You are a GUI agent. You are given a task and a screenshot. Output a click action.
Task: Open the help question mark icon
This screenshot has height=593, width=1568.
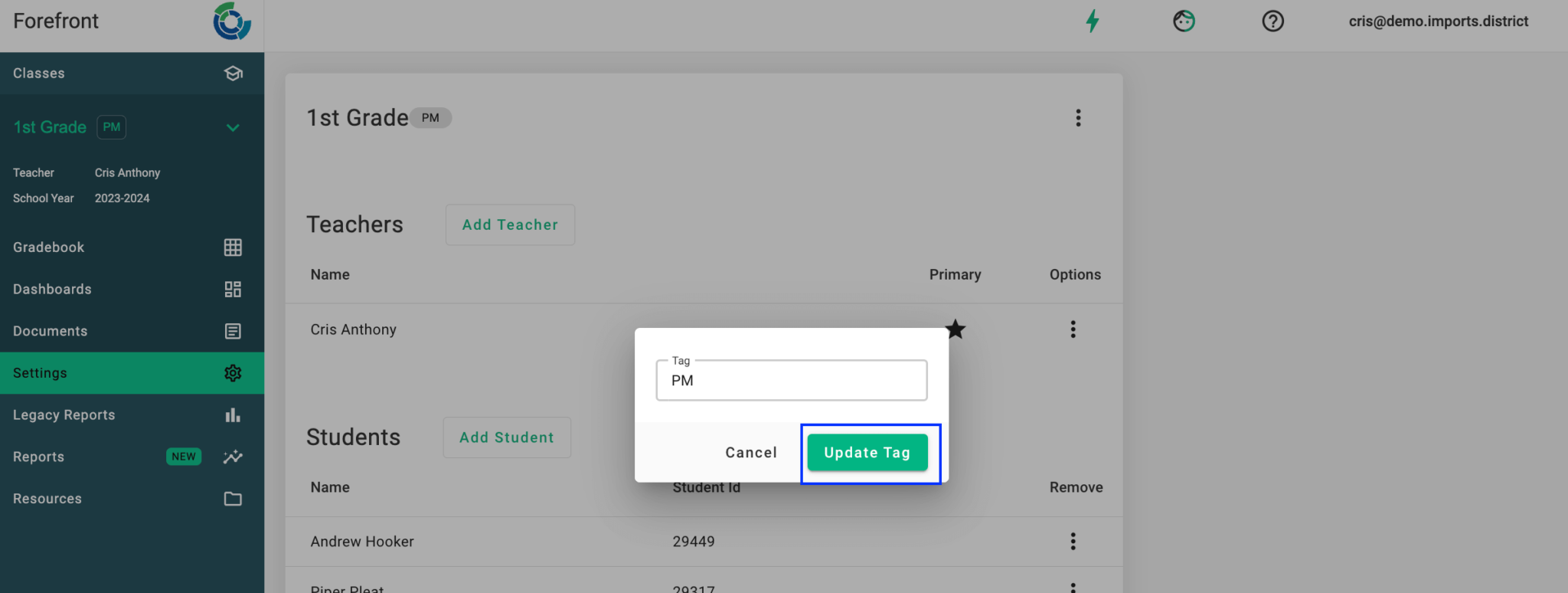click(x=1272, y=21)
